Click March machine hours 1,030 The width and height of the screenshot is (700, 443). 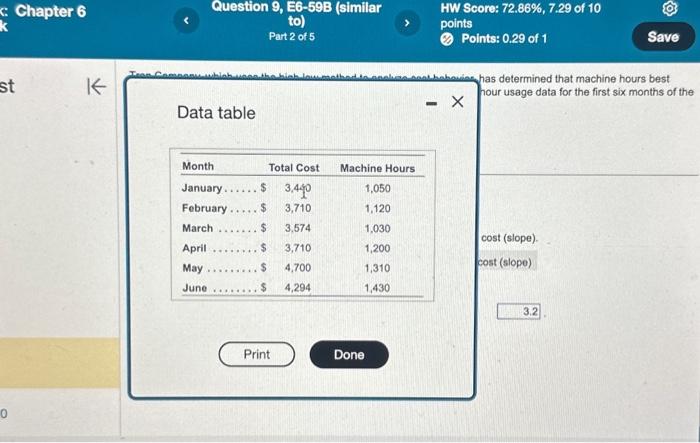pyautogui.click(x=378, y=229)
